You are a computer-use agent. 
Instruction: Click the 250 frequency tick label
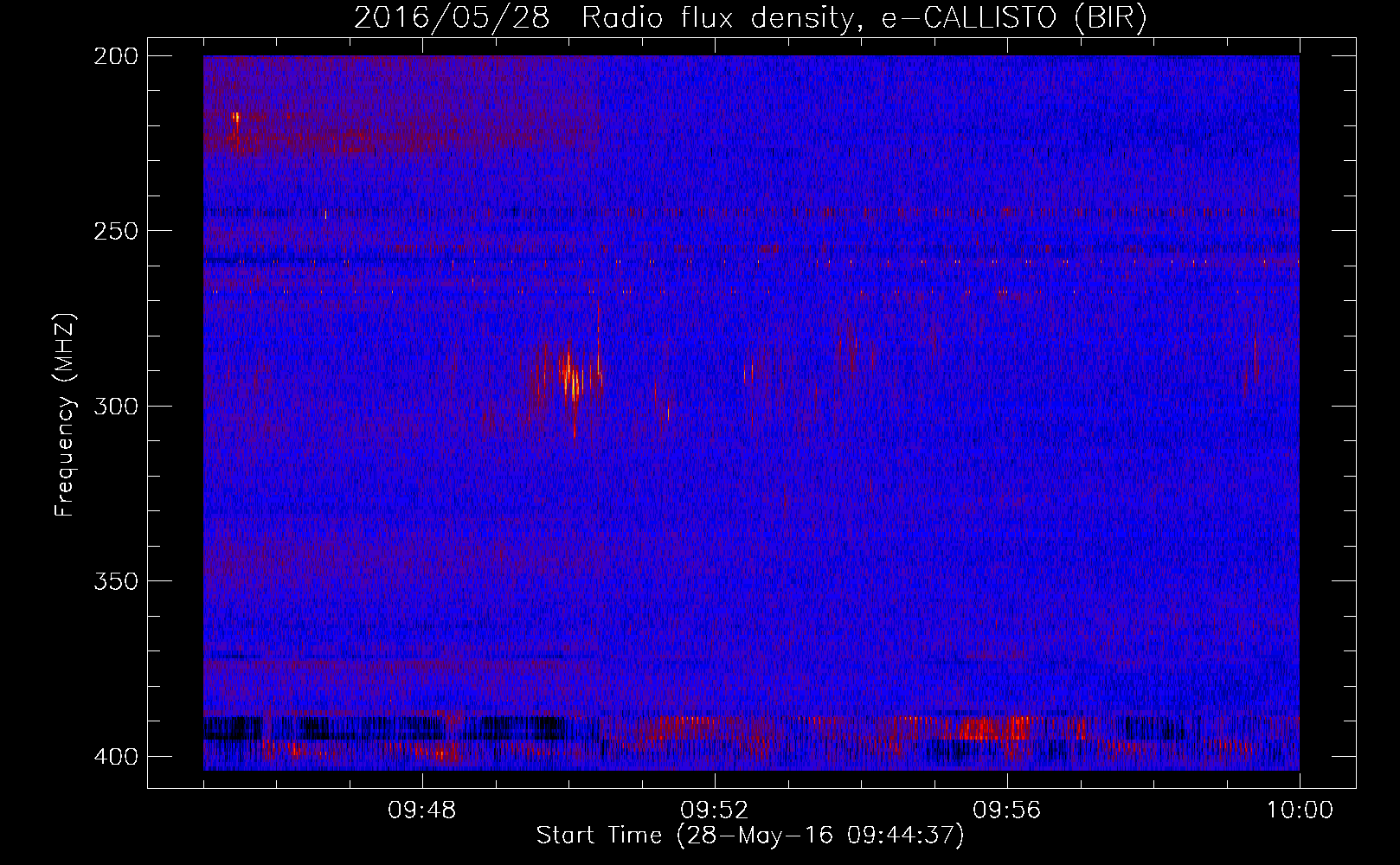pyautogui.click(x=116, y=231)
